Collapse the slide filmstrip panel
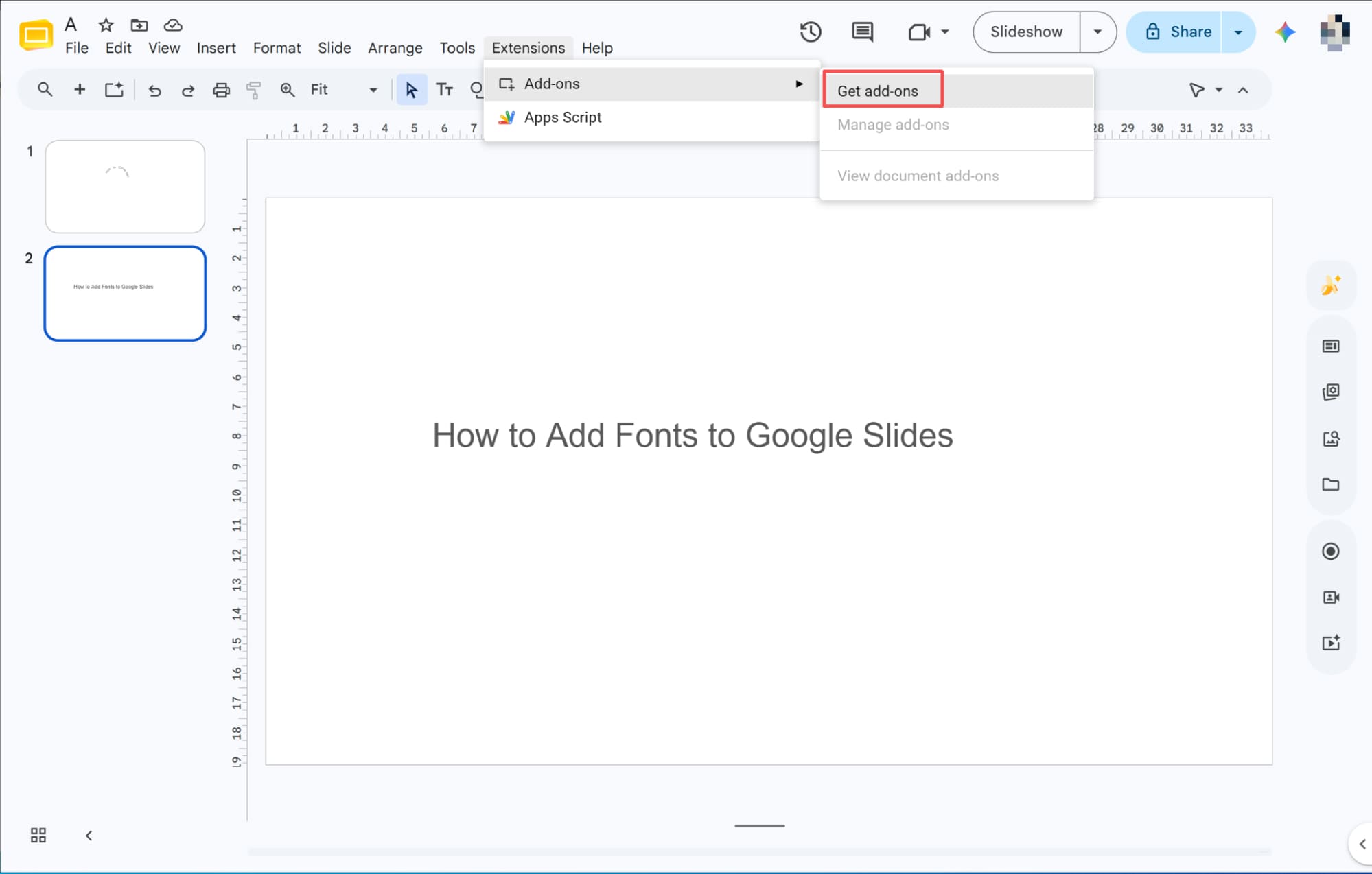This screenshot has width=1372, height=874. pyautogui.click(x=89, y=836)
